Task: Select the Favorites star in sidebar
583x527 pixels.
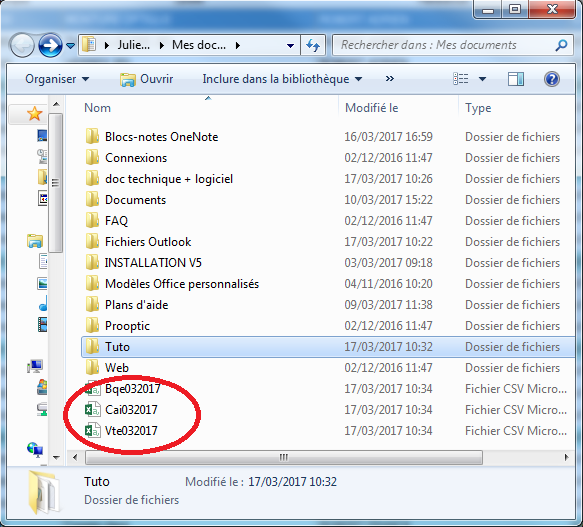Action: tap(35, 113)
